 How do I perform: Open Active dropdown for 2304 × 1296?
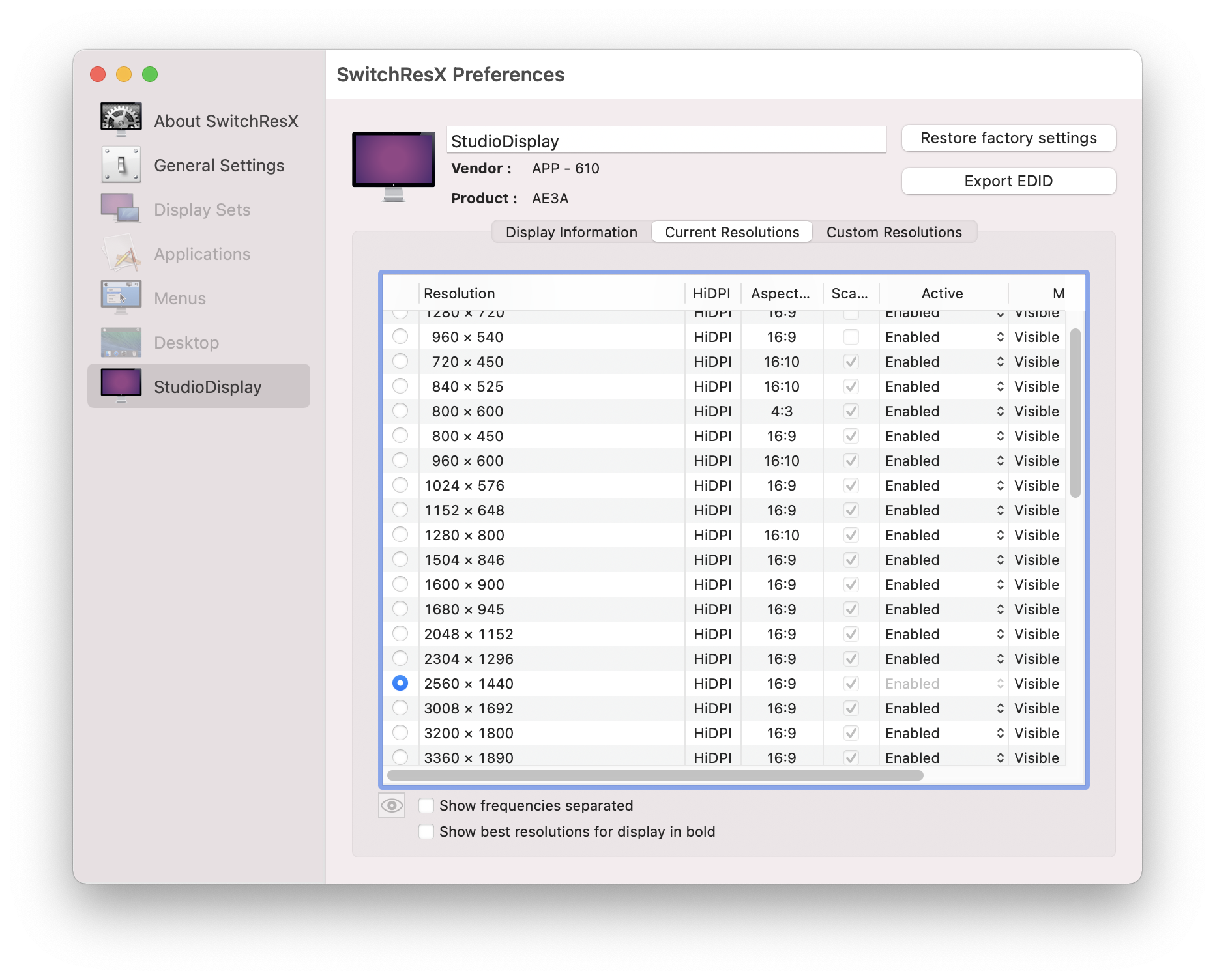pyautogui.click(x=944, y=659)
